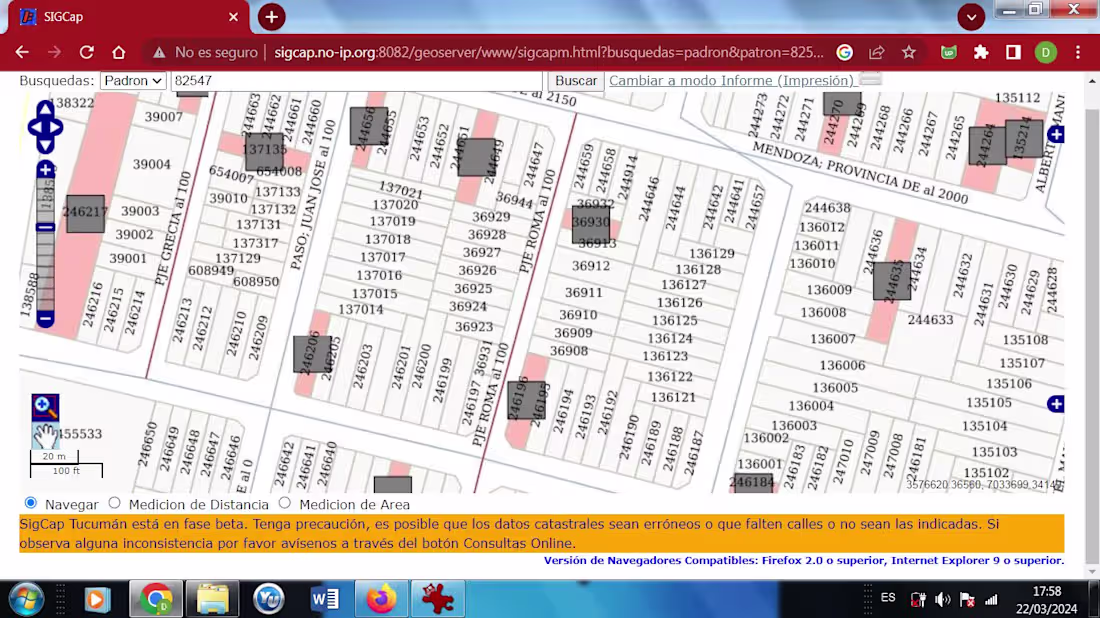The image size is (1100, 618).
Task: Click the north pan arrow on the map compass
Action: [x=44, y=110]
